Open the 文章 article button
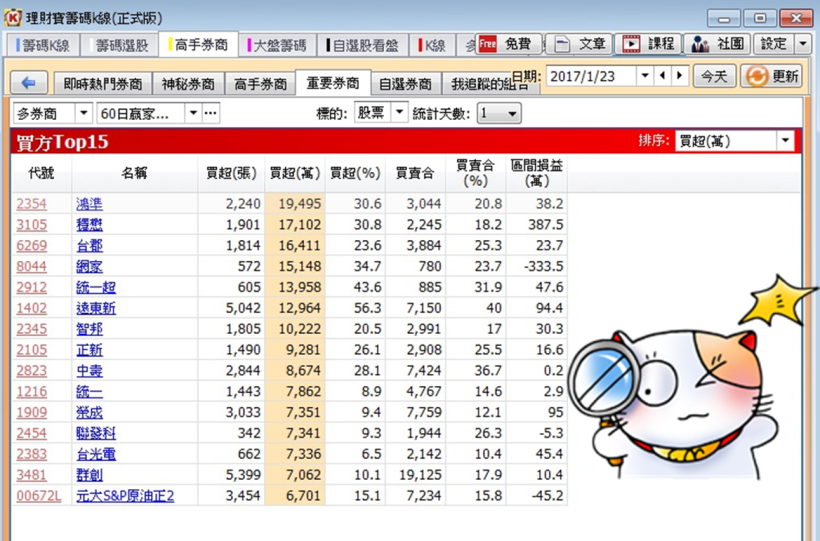 click(x=579, y=44)
